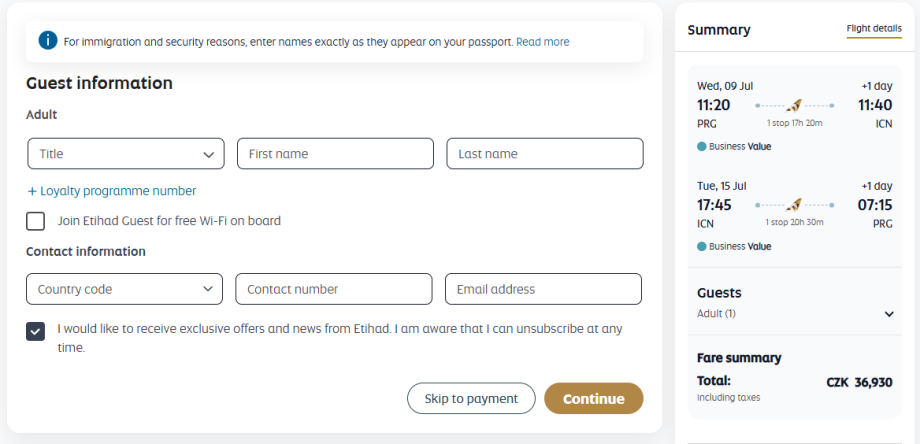Click the outbound flight airplane icon
920x444 pixels.
tap(795, 104)
